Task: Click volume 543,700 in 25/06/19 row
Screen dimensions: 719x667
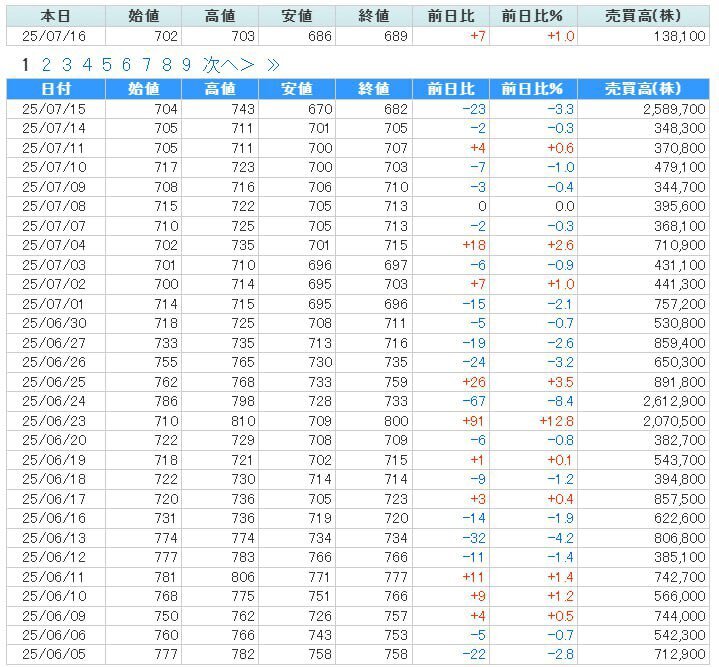Action: 680,460
